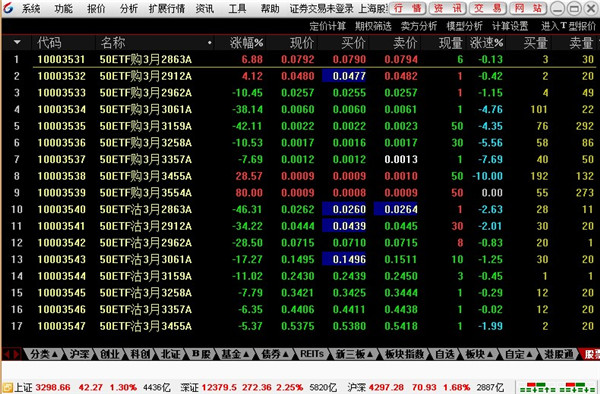
Task: Switch to the 科创 tab
Action: click(x=140, y=354)
